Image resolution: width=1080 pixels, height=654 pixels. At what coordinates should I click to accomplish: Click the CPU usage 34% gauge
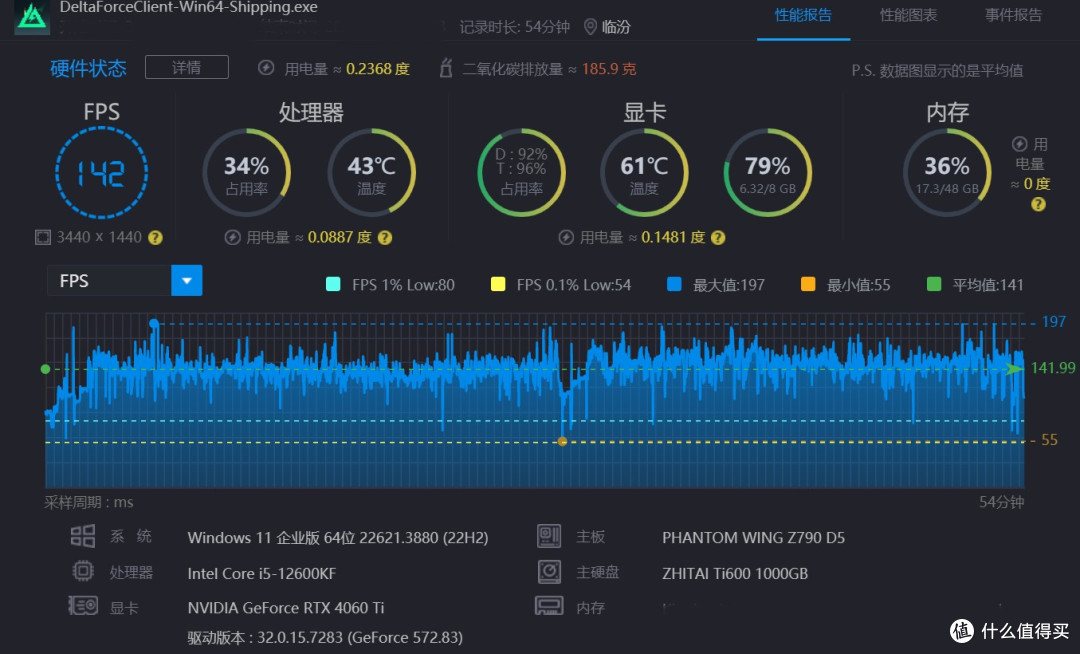[x=247, y=172]
